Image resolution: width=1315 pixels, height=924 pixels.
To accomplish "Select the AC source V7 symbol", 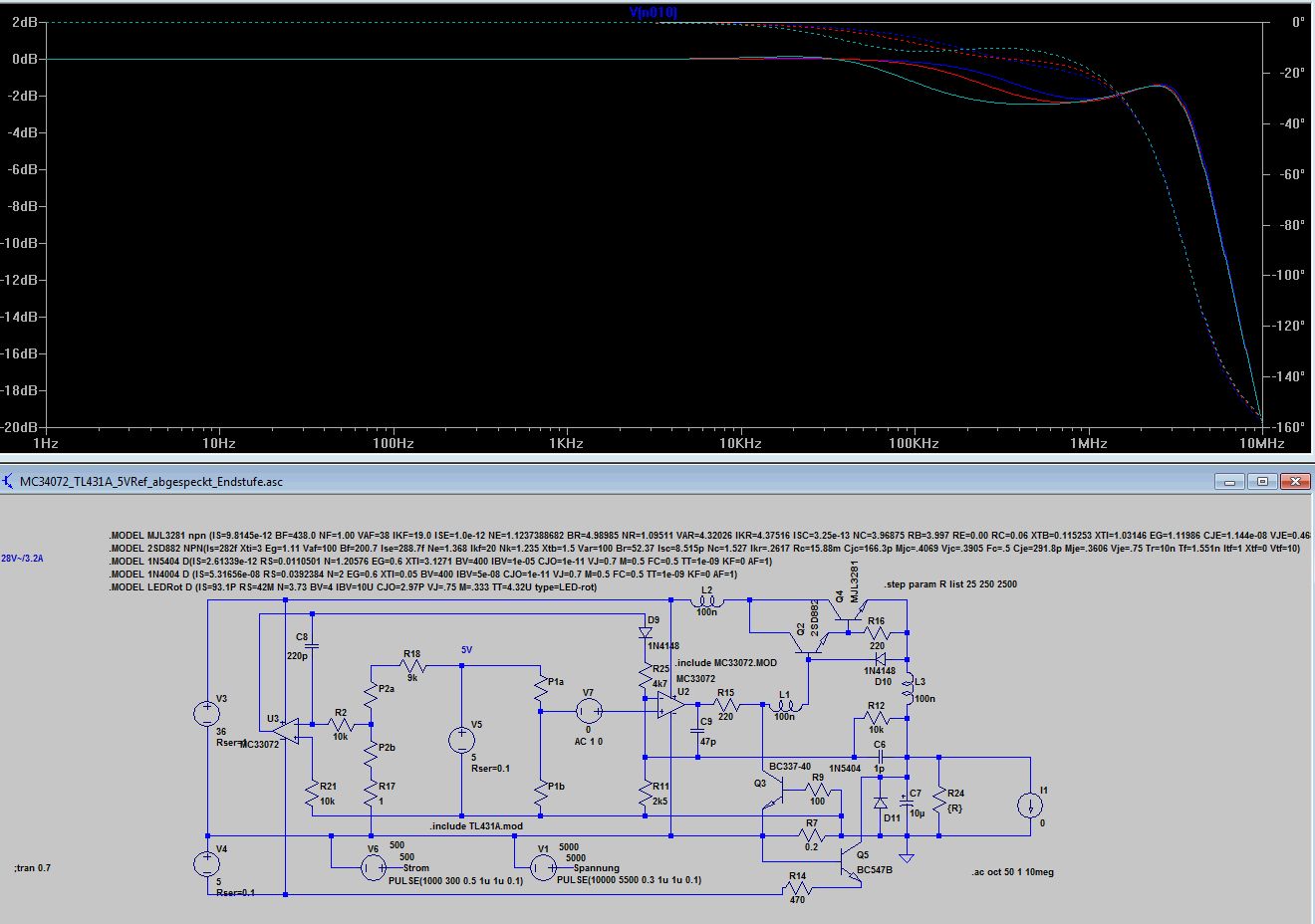I will [x=589, y=711].
